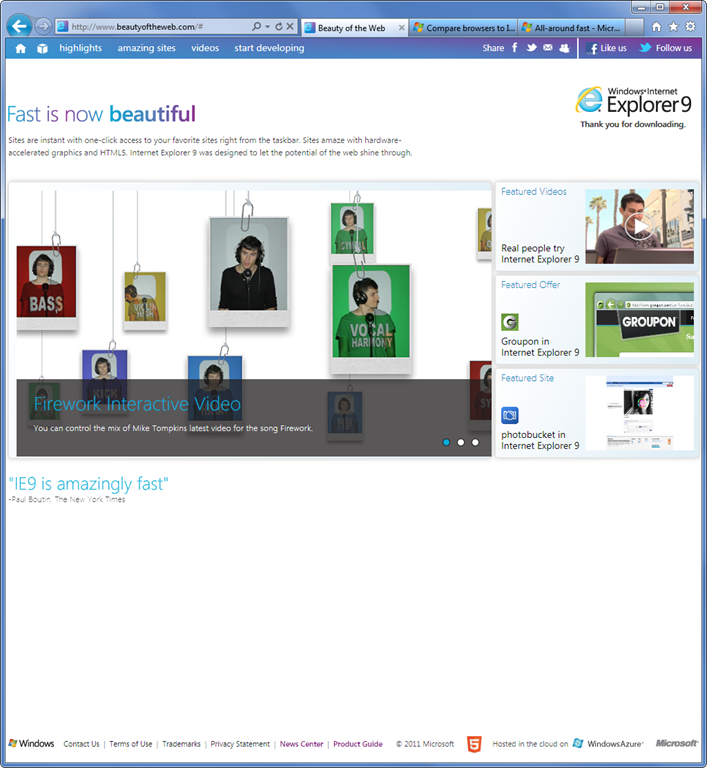Refresh the page using address bar icon
707x768 pixels.
tap(279, 26)
